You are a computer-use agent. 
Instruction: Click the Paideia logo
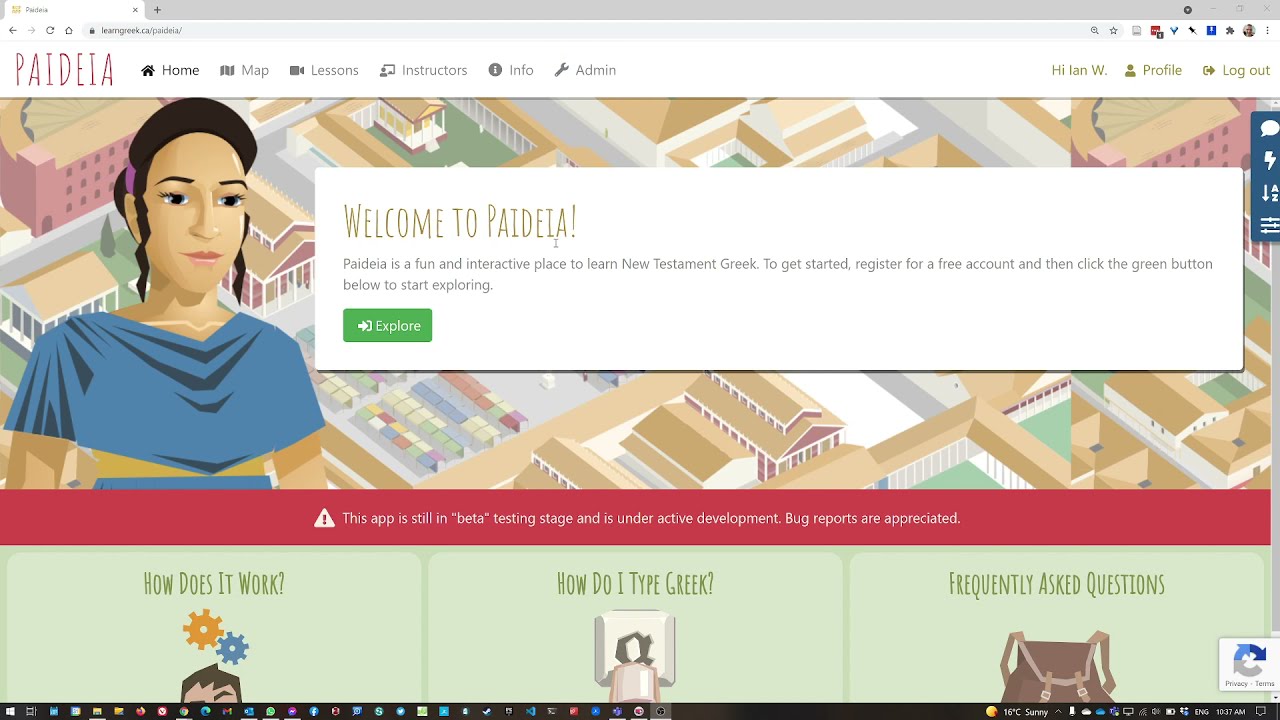pos(65,70)
